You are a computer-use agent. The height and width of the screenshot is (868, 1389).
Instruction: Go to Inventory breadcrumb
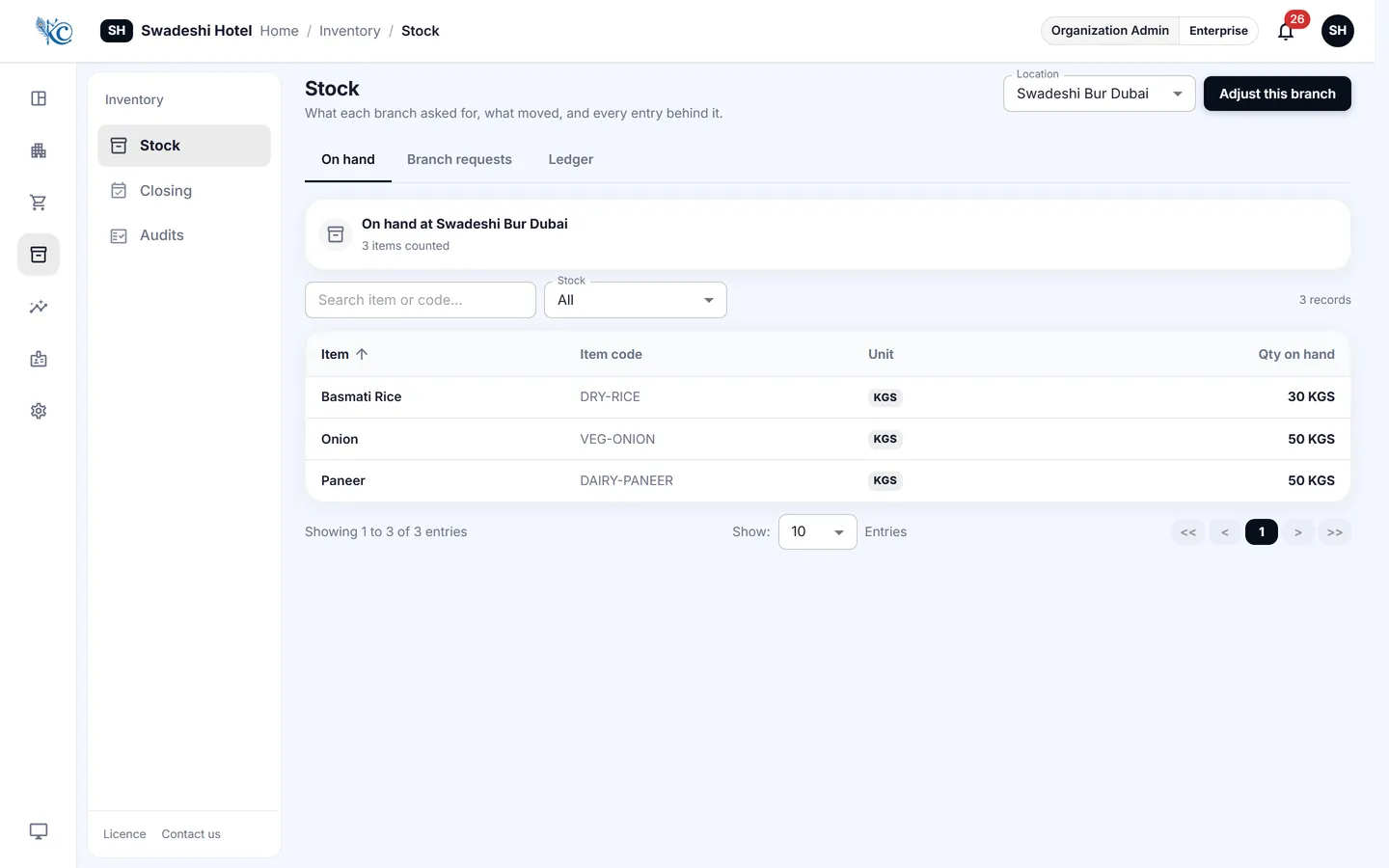[350, 31]
